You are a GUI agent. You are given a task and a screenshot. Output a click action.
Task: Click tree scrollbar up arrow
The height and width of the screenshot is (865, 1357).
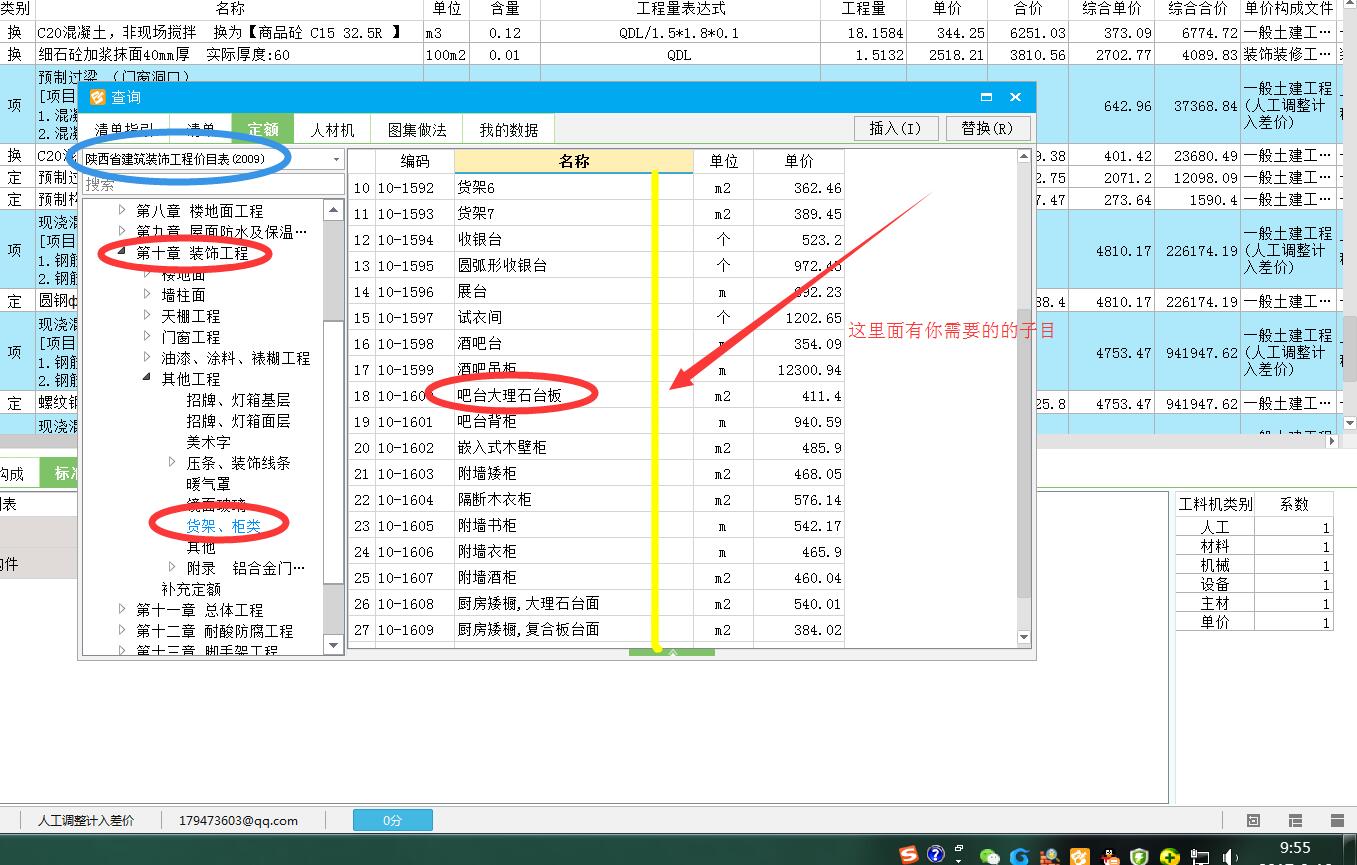click(334, 210)
